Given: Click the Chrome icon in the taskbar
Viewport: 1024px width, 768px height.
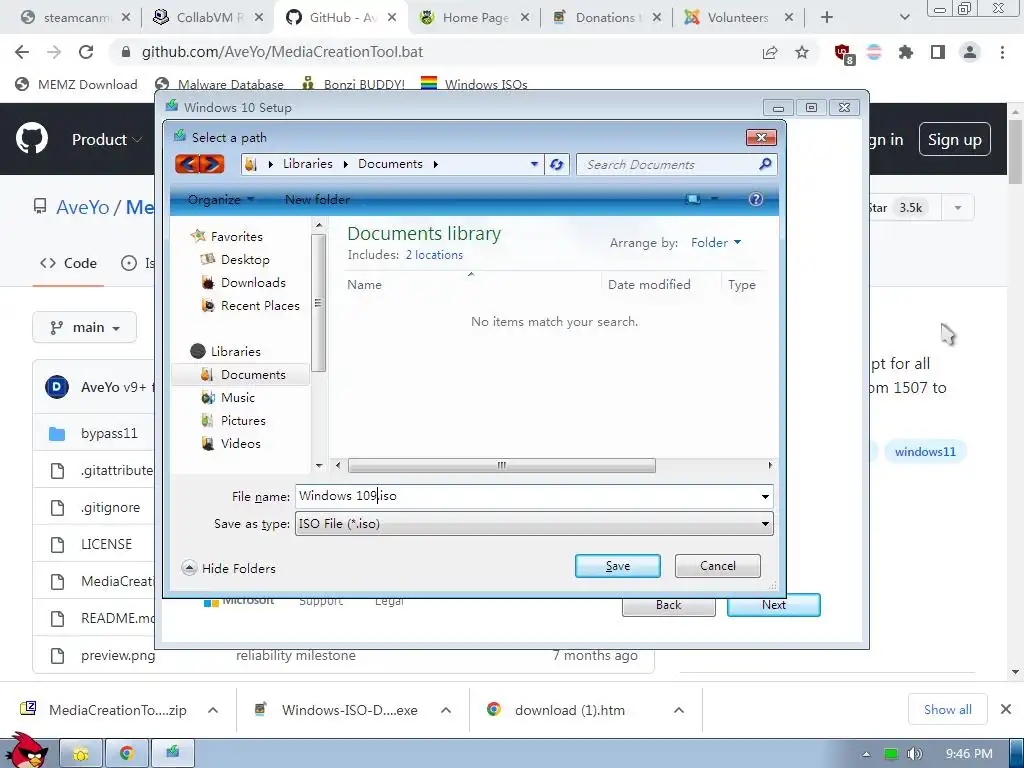Looking at the screenshot, I should (127, 753).
